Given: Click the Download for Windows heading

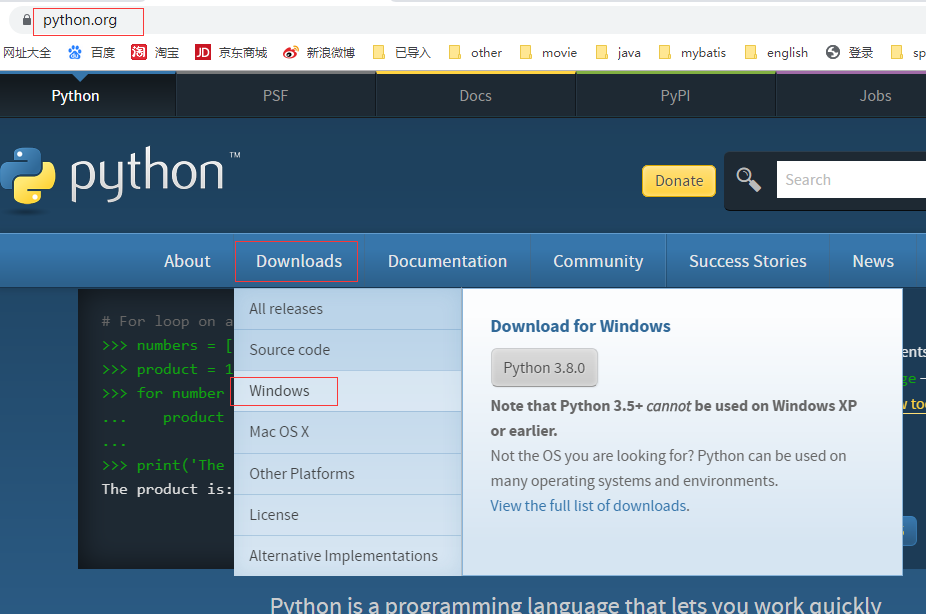Looking at the screenshot, I should 581,326.
